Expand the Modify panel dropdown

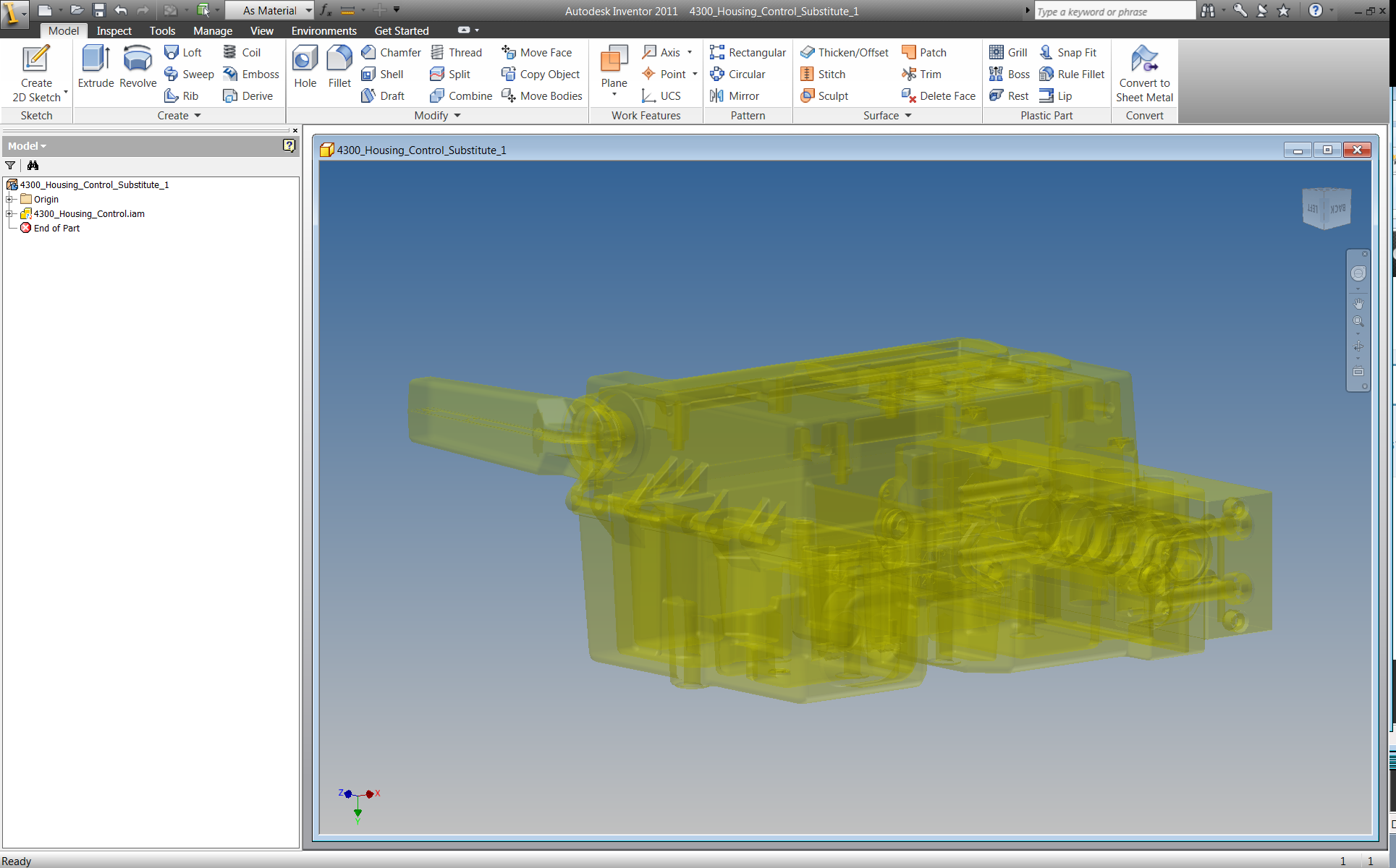[457, 116]
